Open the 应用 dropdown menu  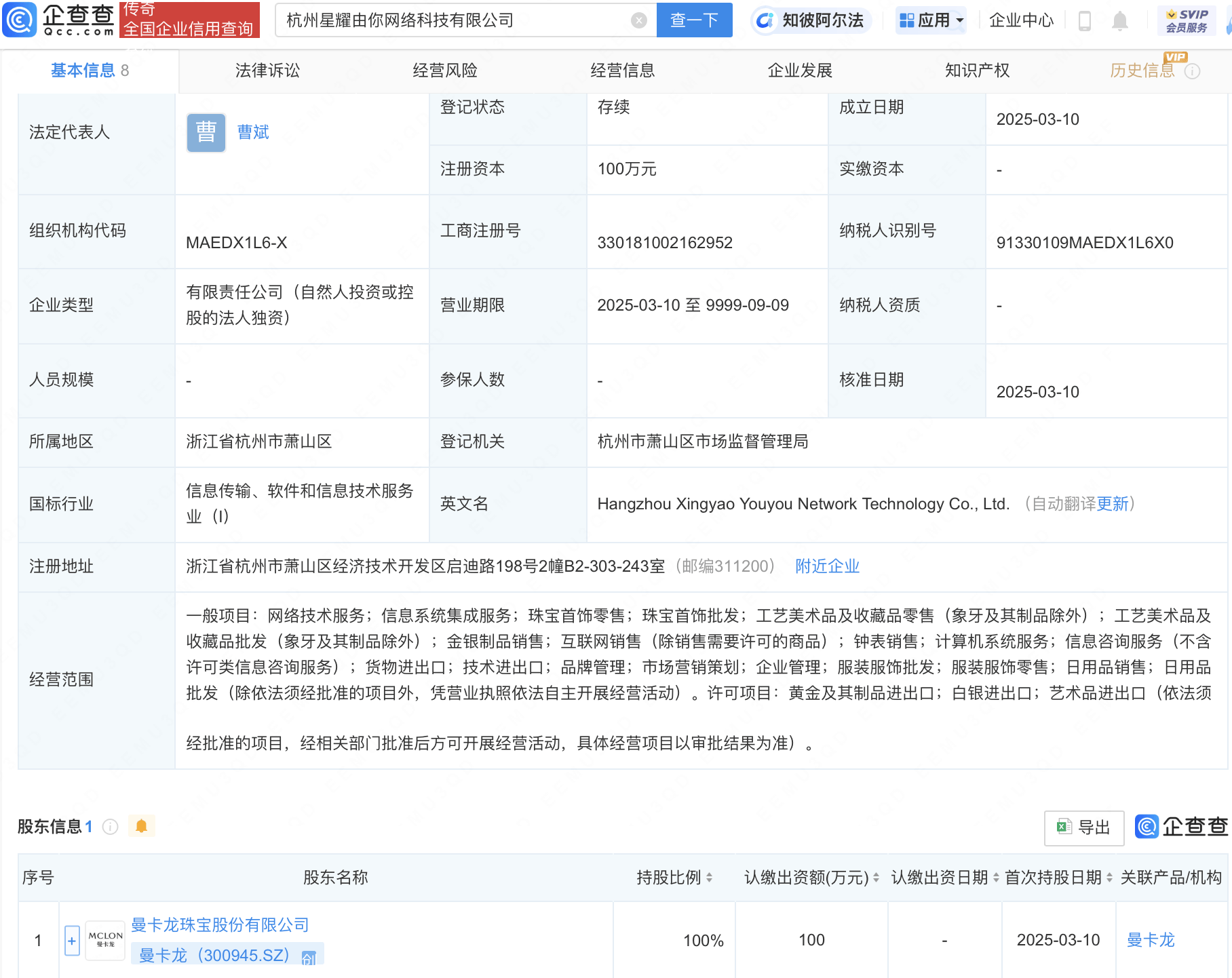[931, 20]
